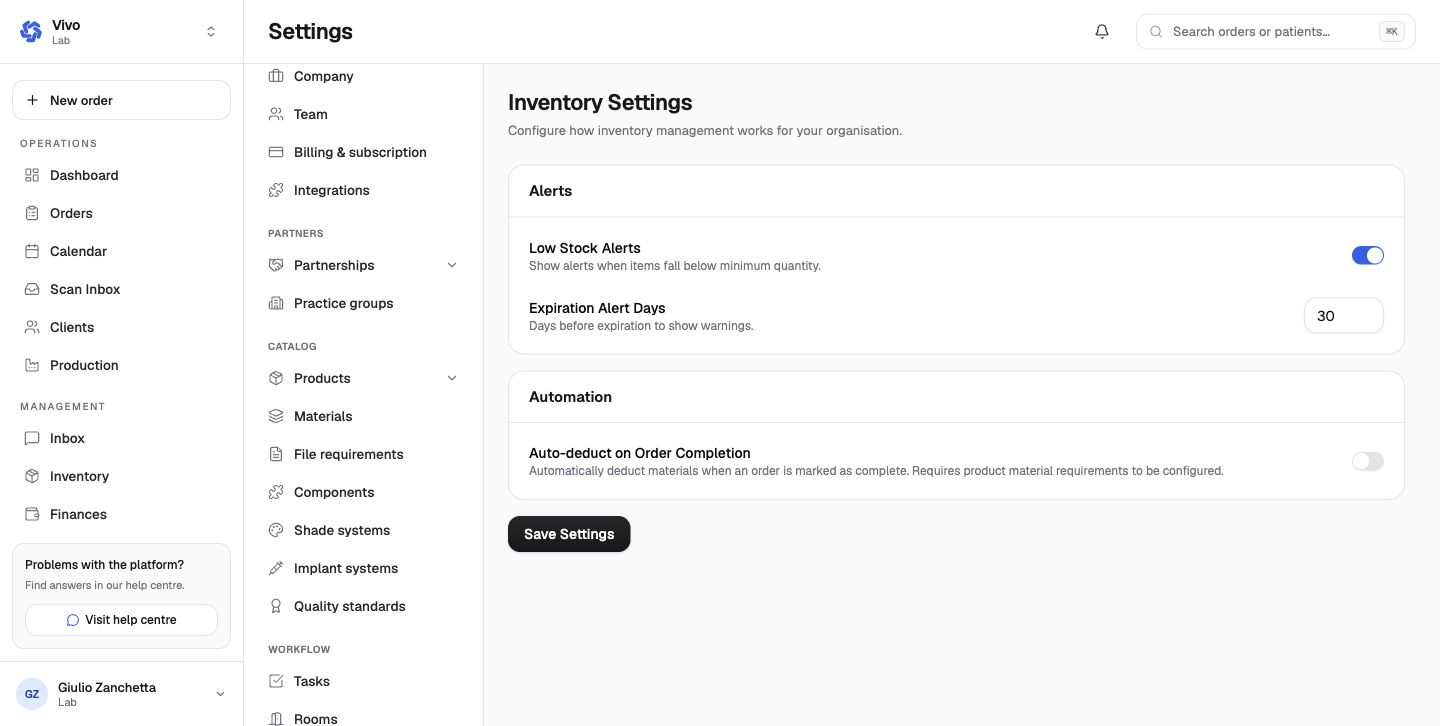This screenshot has height=726, width=1440.
Task: Click the Orders clipboard icon
Action: click(32, 213)
